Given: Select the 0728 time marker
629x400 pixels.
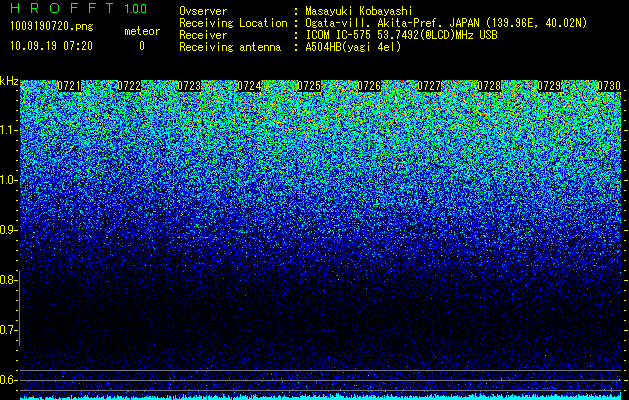Looking at the screenshot, I should (489, 86).
